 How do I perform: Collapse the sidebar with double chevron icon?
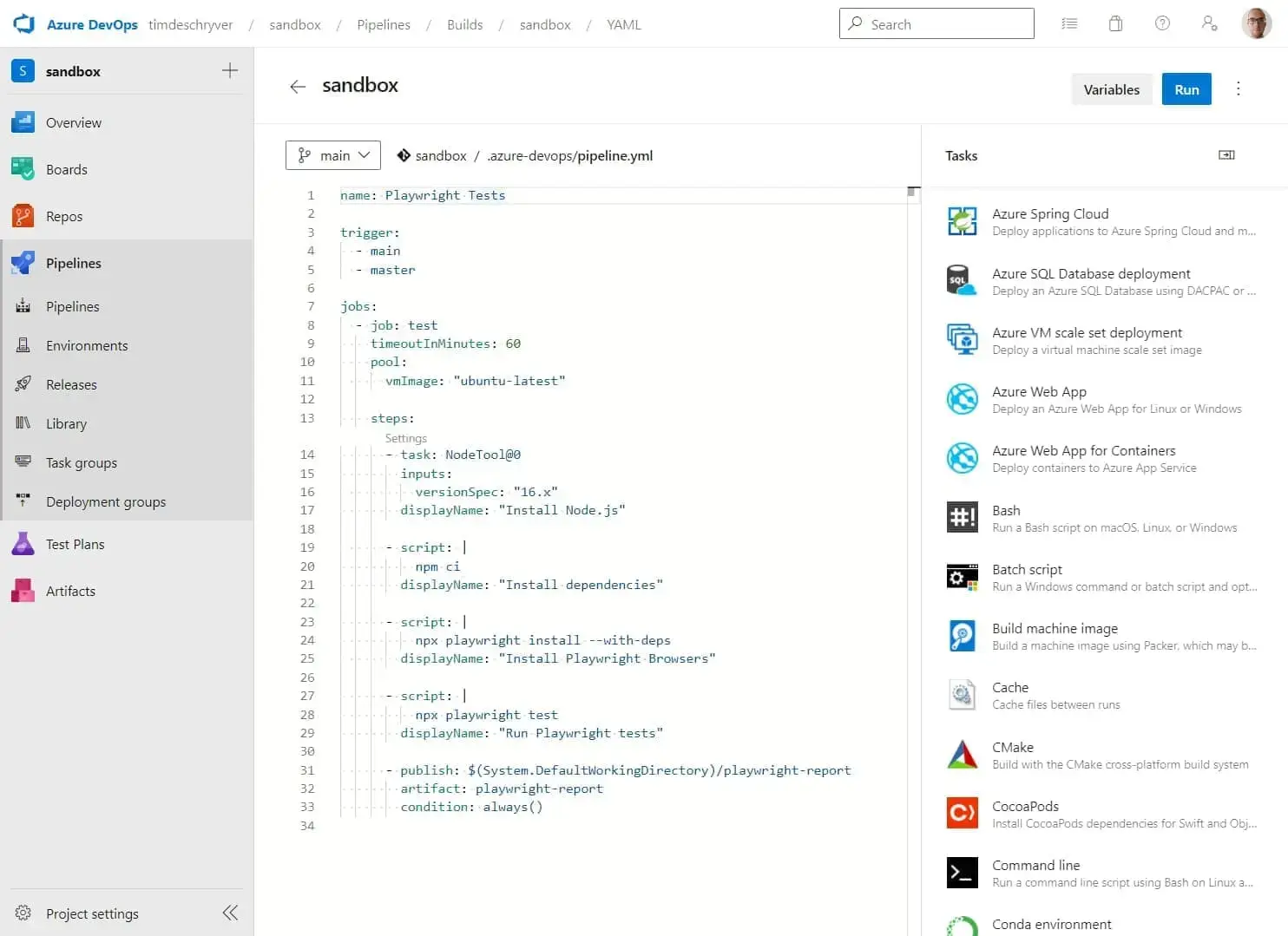pos(230,913)
